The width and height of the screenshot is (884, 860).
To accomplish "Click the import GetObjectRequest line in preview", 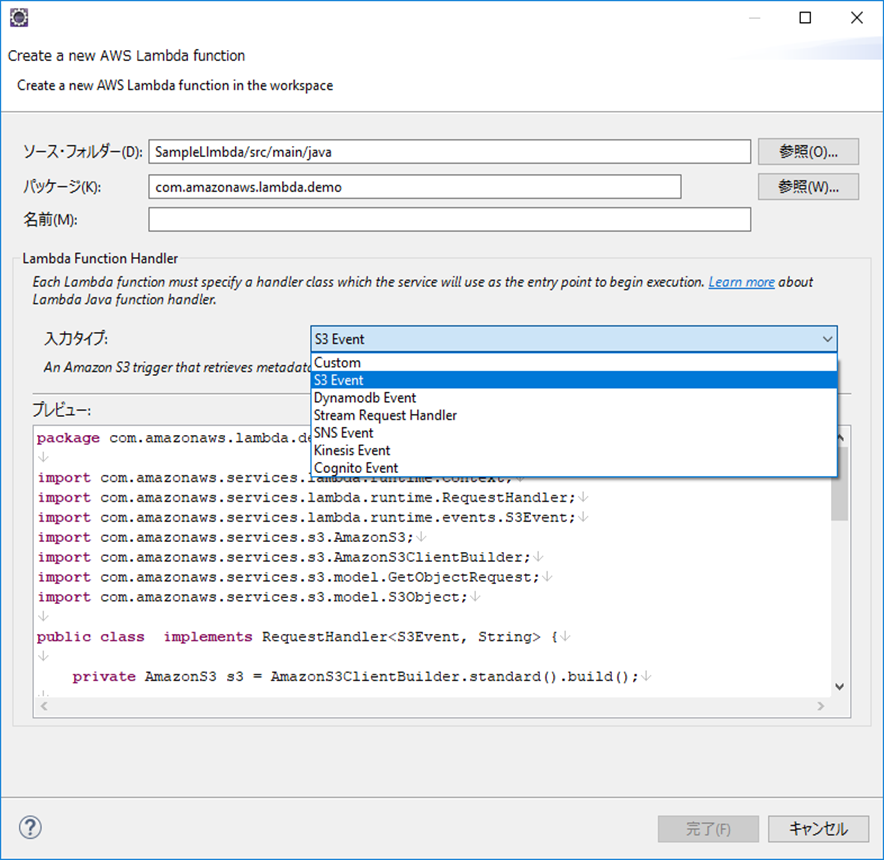I will click(x=295, y=577).
